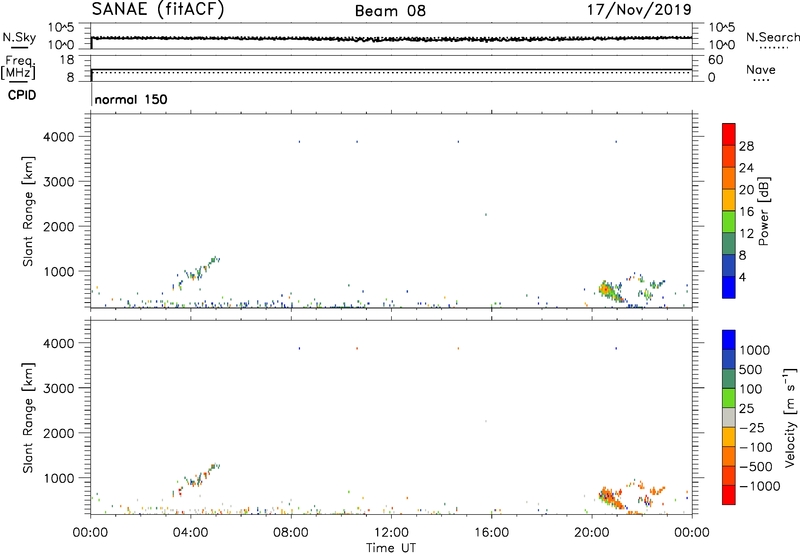
Task: Select the light green 12–16 dB Power colorbar segment
Action: 729,221
